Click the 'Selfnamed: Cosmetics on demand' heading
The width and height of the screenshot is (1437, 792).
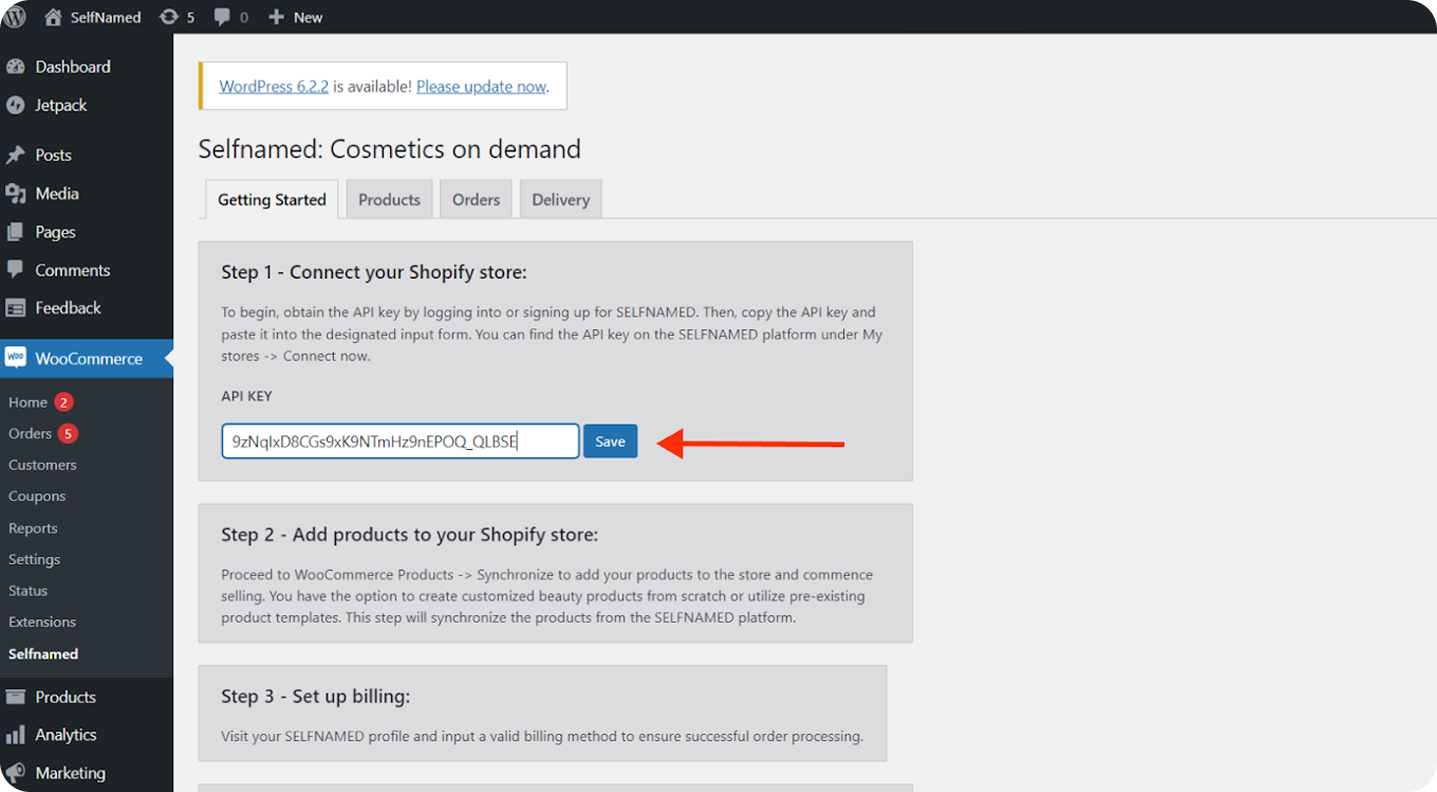pos(389,149)
